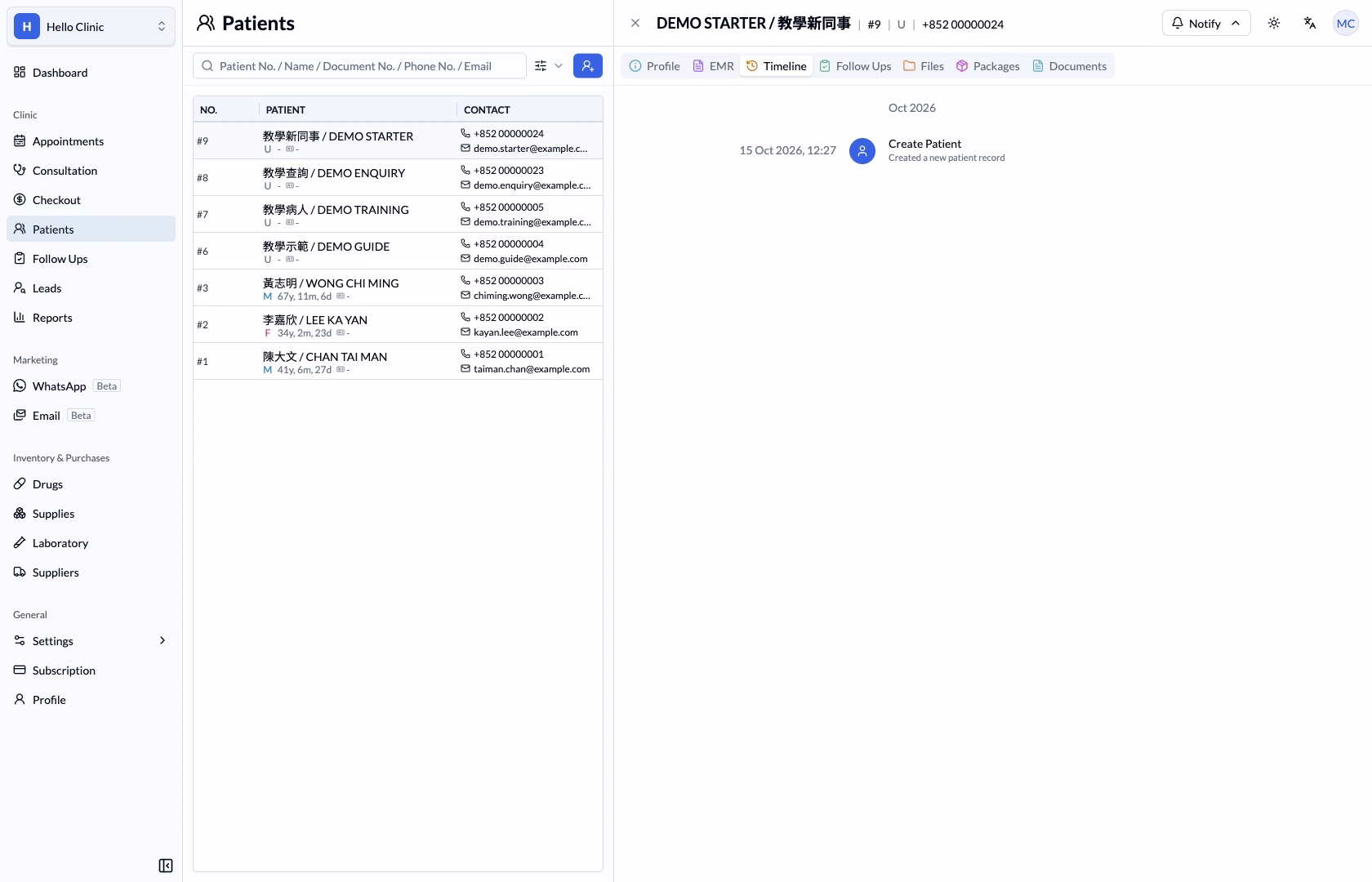1372x882 pixels.
Task: Open Dashboard from the sidebar
Action: point(91,73)
